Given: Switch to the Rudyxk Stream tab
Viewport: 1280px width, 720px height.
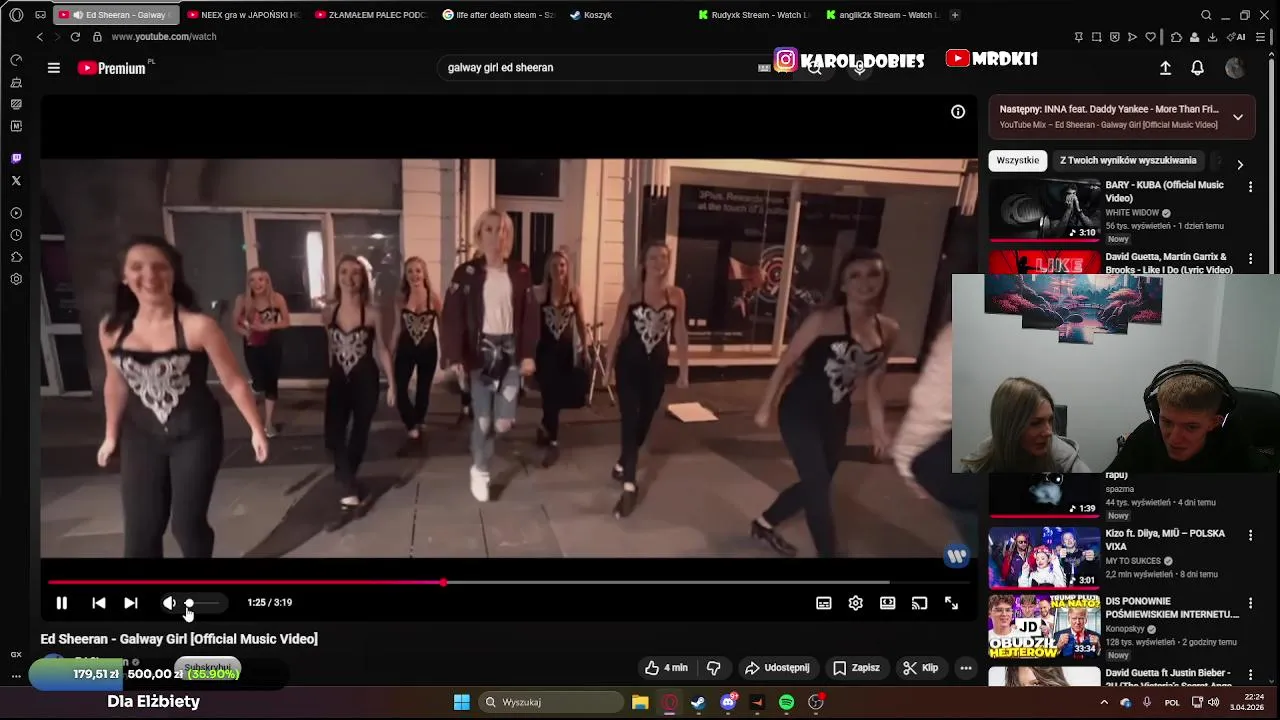Looking at the screenshot, I should [755, 15].
